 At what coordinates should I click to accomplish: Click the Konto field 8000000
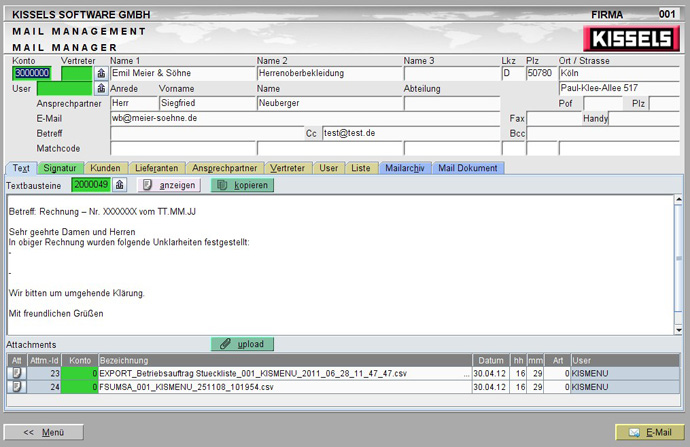pyautogui.click(x=32, y=73)
